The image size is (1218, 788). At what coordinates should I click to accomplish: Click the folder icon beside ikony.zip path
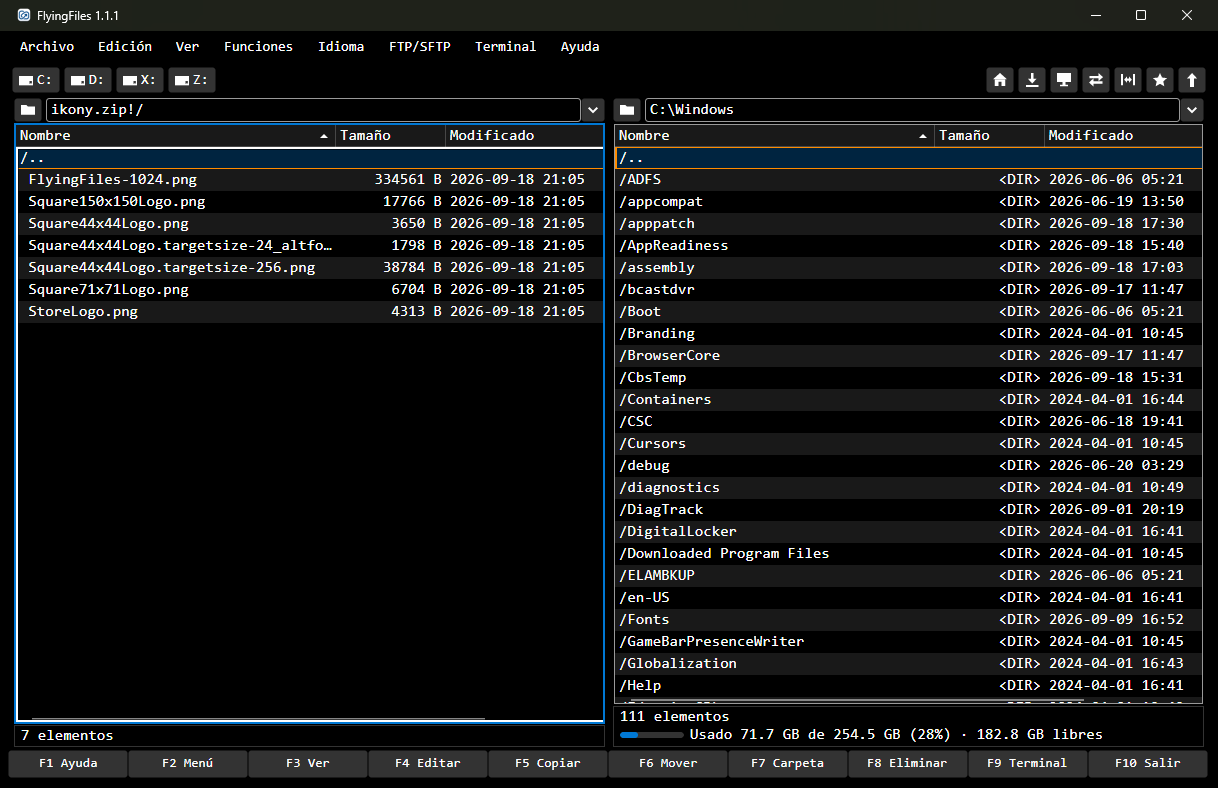click(x=28, y=110)
